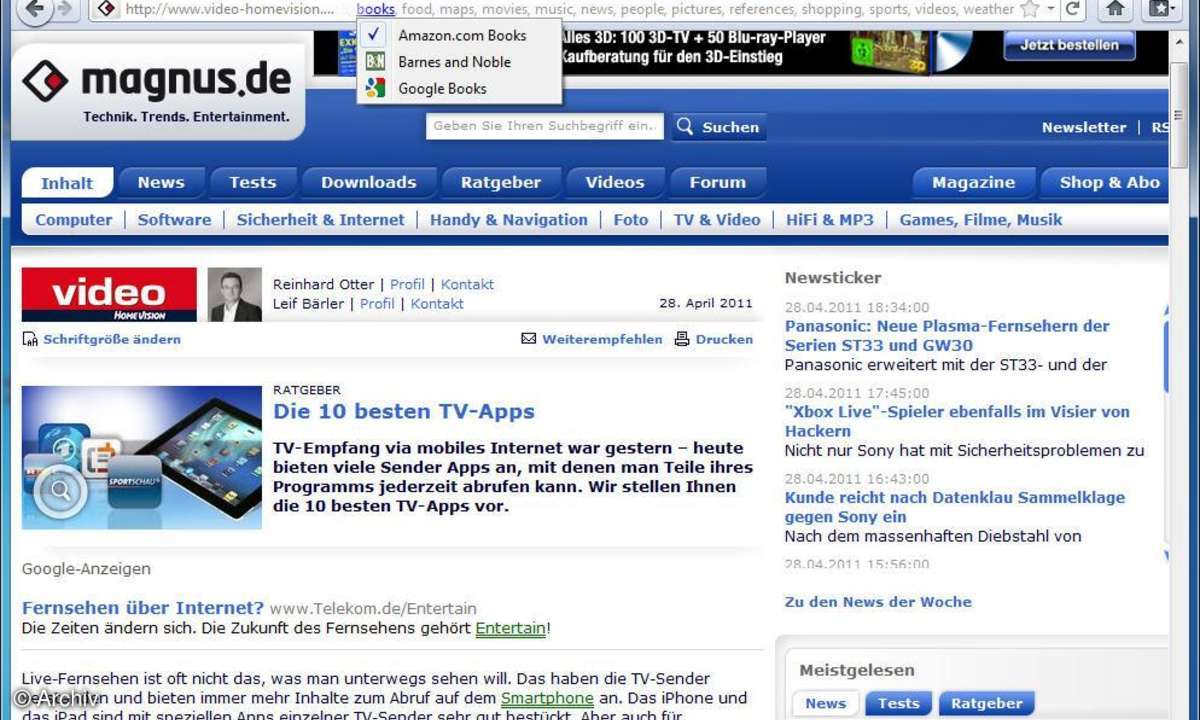The height and width of the screenshot is (720, 1200).
Task: Click the 'maps' category in address bar
Action: coord(457,9)
